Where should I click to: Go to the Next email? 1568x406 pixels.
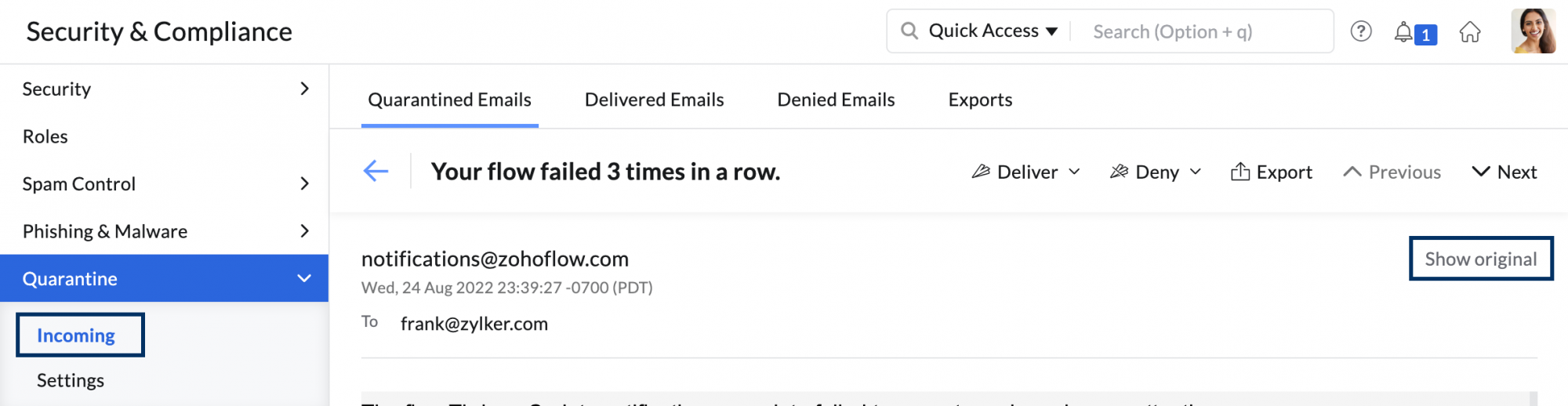tap(1504, 172)
